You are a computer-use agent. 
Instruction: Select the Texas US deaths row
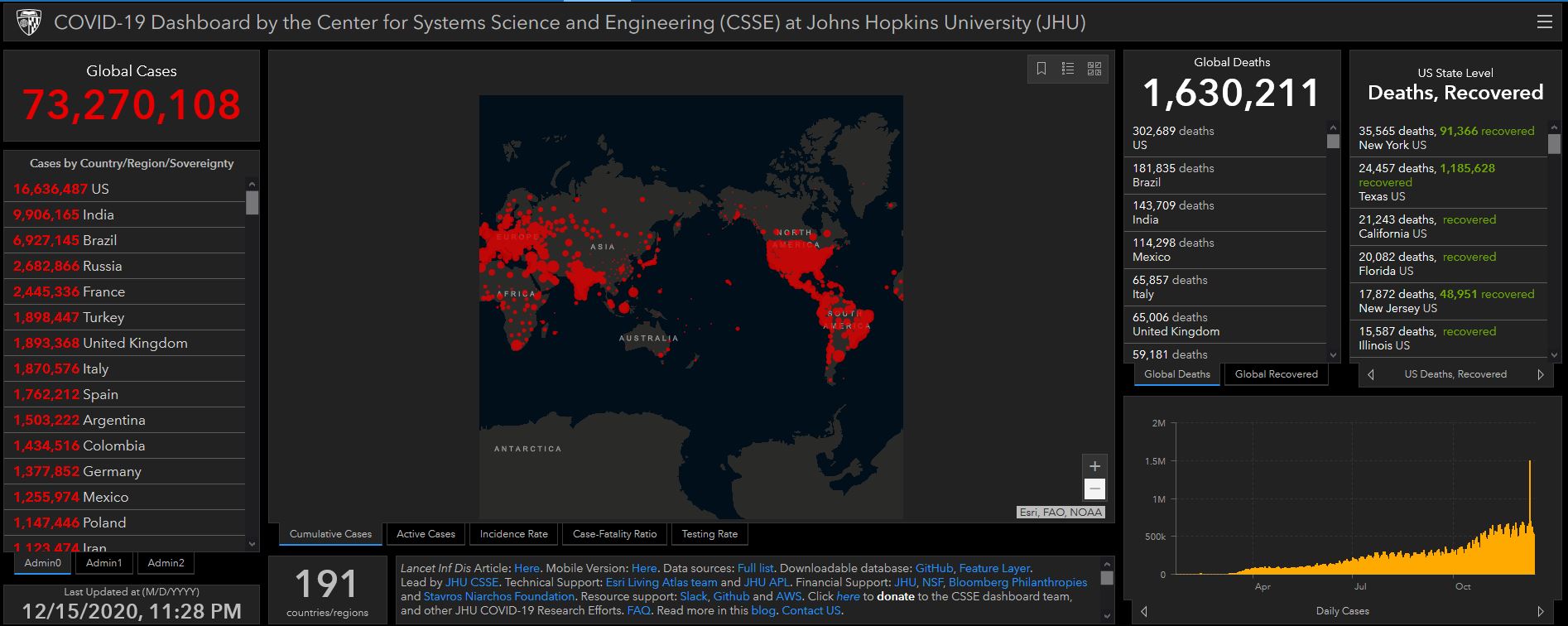click(1448, 182)
